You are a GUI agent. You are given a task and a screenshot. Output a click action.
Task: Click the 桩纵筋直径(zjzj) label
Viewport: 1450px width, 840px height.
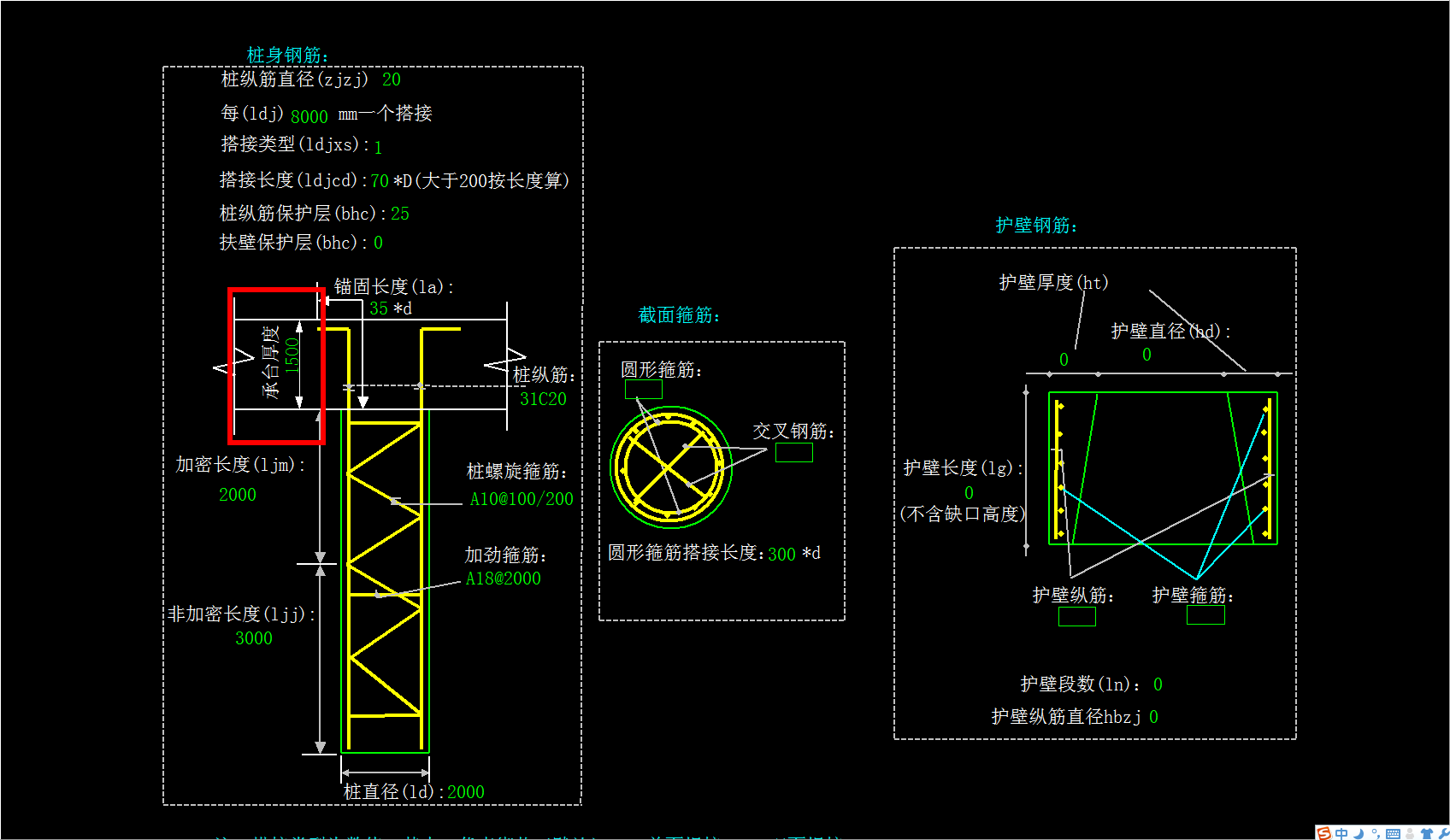click(x=295, y=79)
